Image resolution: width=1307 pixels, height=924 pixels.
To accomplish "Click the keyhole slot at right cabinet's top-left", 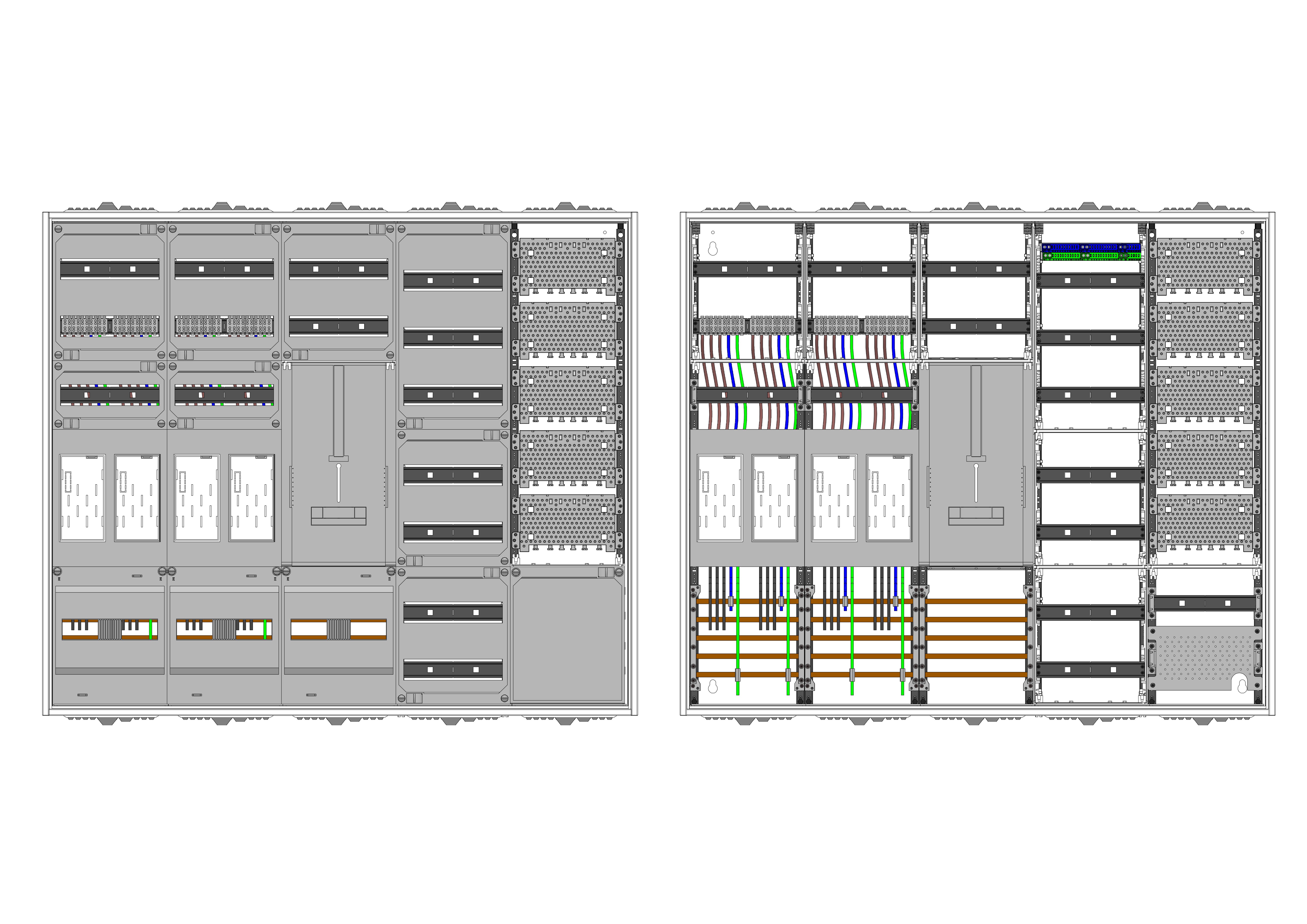I will (713, 249).
